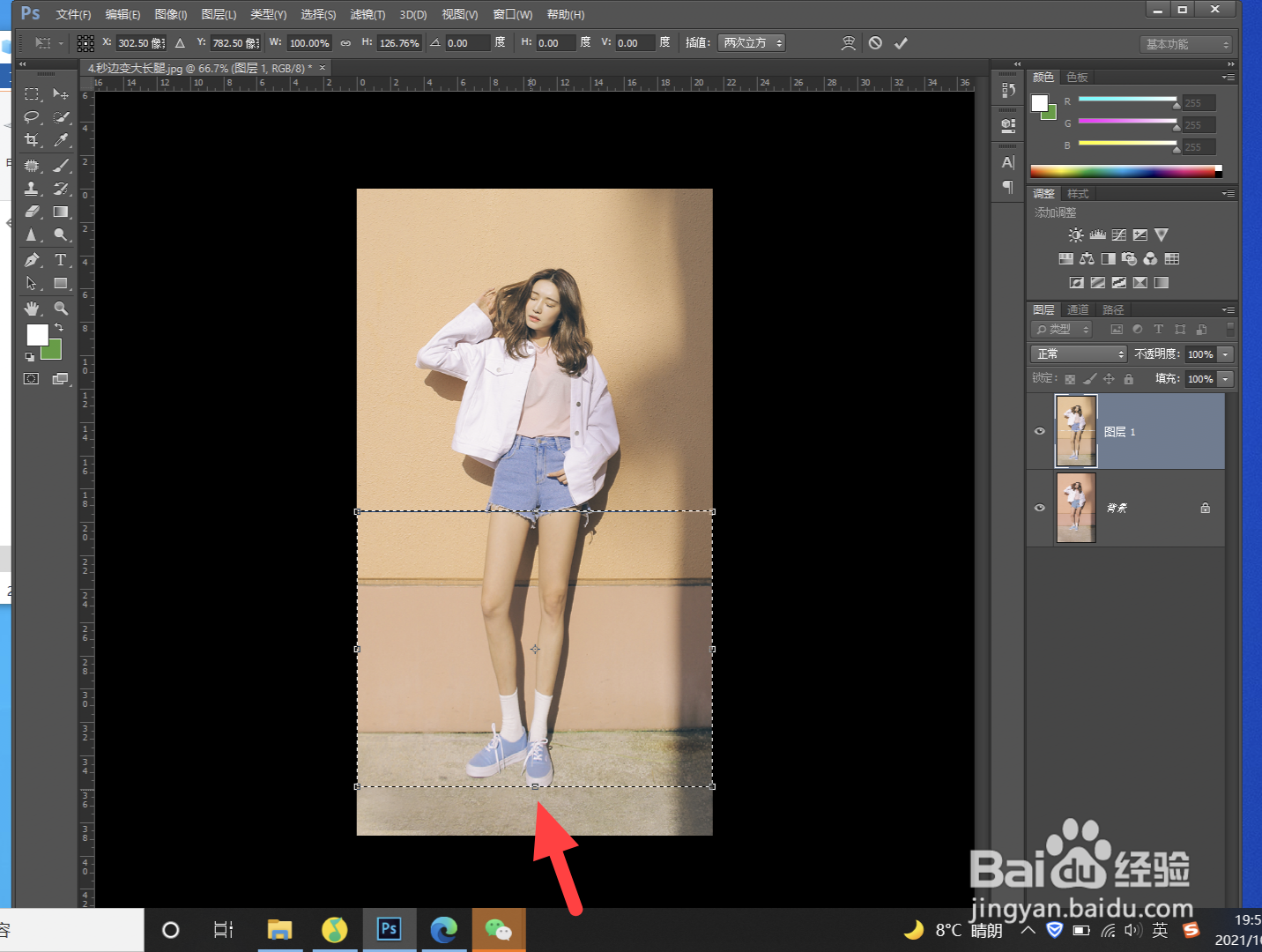
Task: Open the 图像(I) menu
Action: pos(171,15)
